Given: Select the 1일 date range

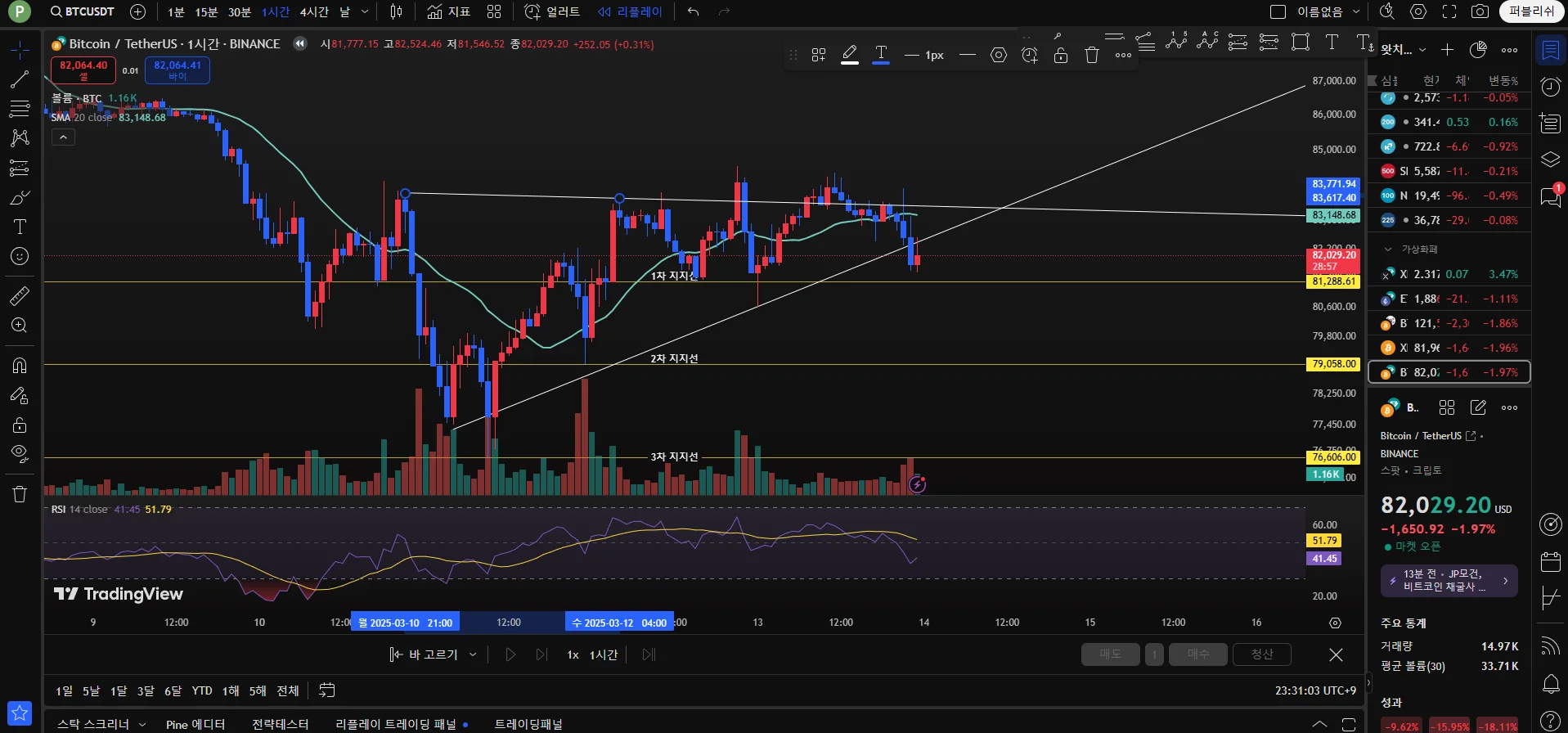Looking at the screenshot, I should coord(64,691).
